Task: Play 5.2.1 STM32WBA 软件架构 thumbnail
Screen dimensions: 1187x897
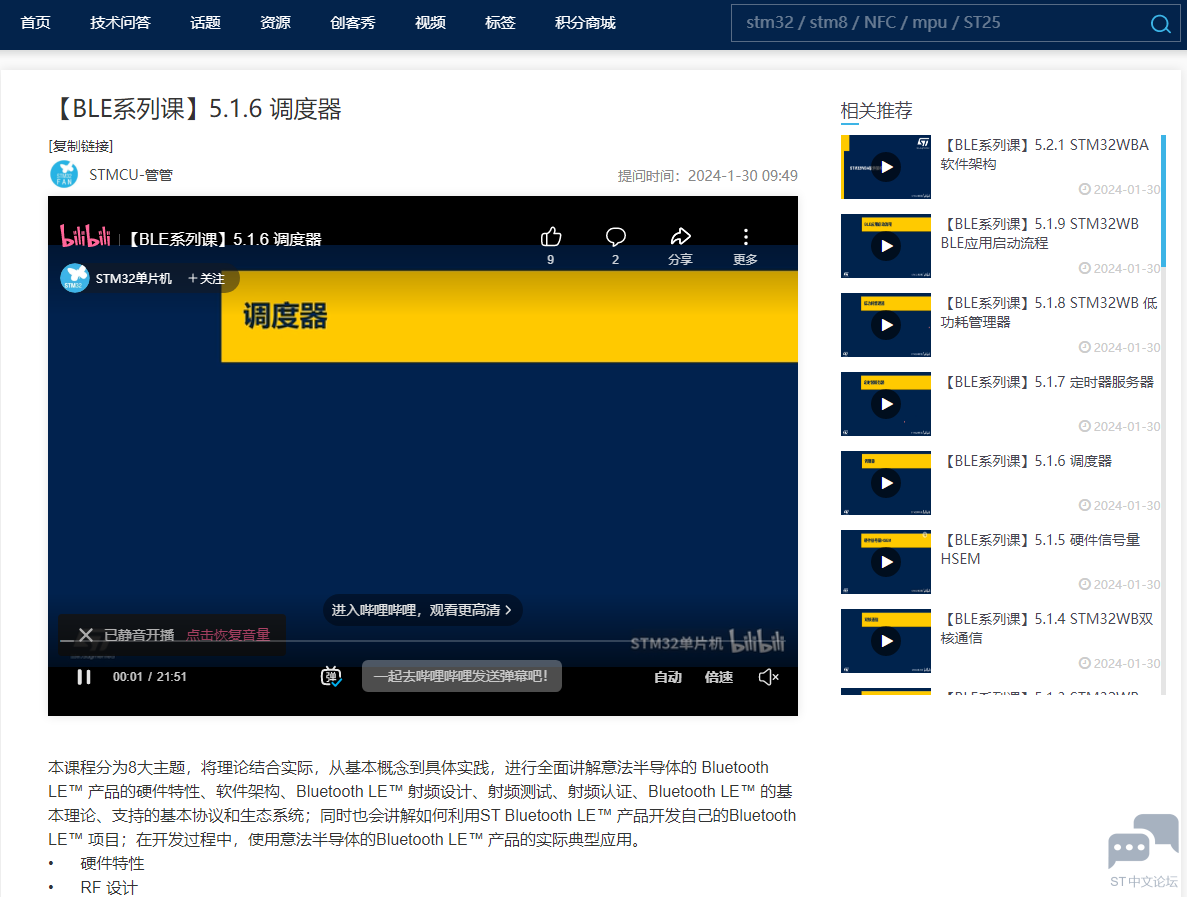Action: (x=886, y=167)
